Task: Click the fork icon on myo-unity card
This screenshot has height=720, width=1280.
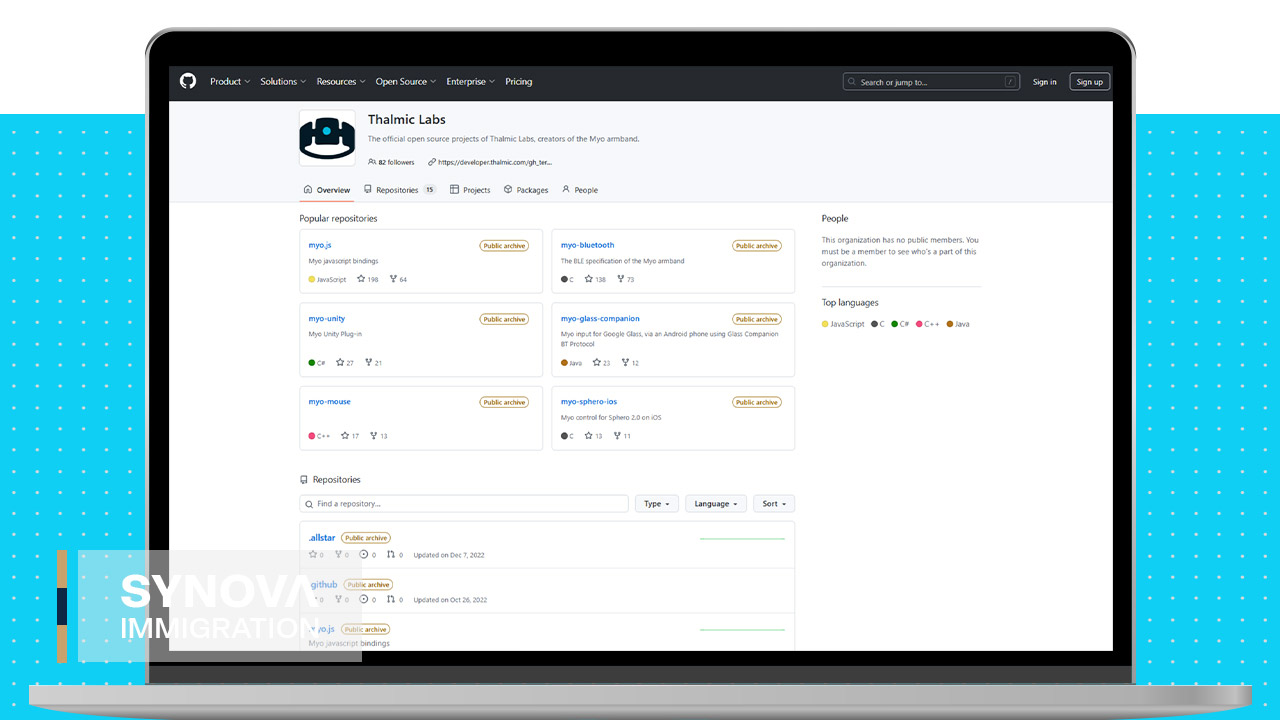Action: pos(369,362)
